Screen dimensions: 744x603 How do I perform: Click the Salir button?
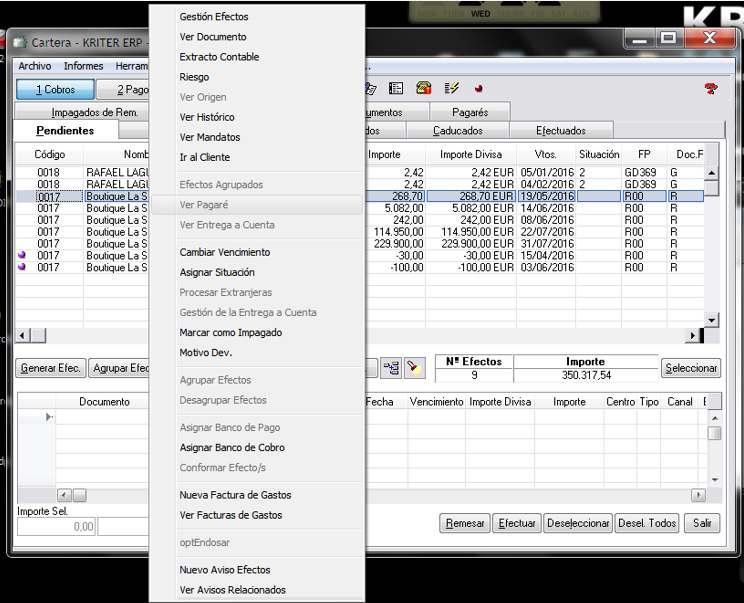pos(702,523)
